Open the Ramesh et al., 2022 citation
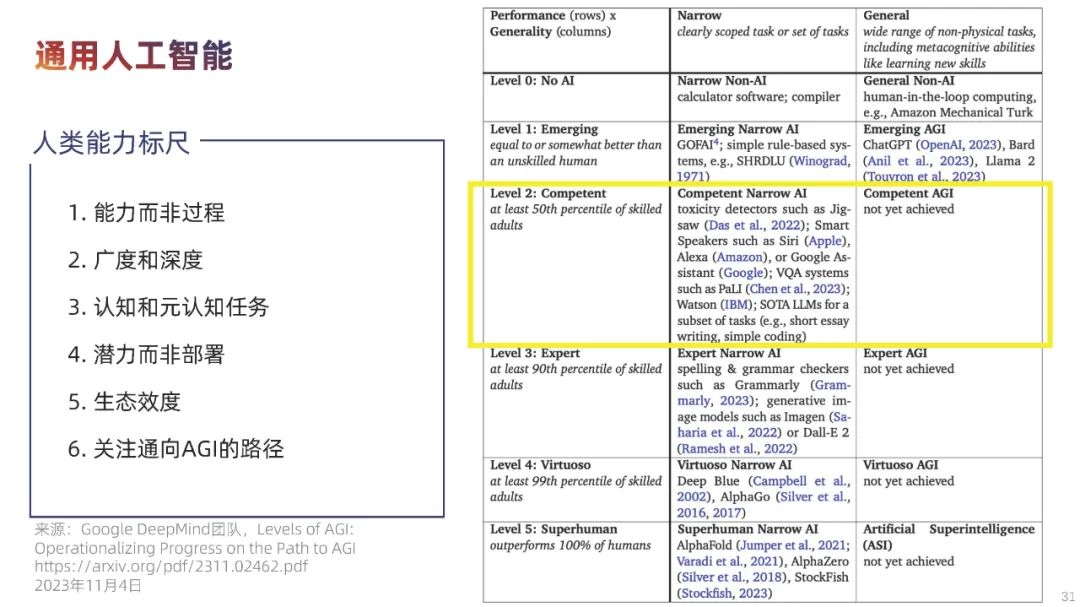Image resolution: width=1080 pixels, height=607 pixels. (x=736, y=449)
